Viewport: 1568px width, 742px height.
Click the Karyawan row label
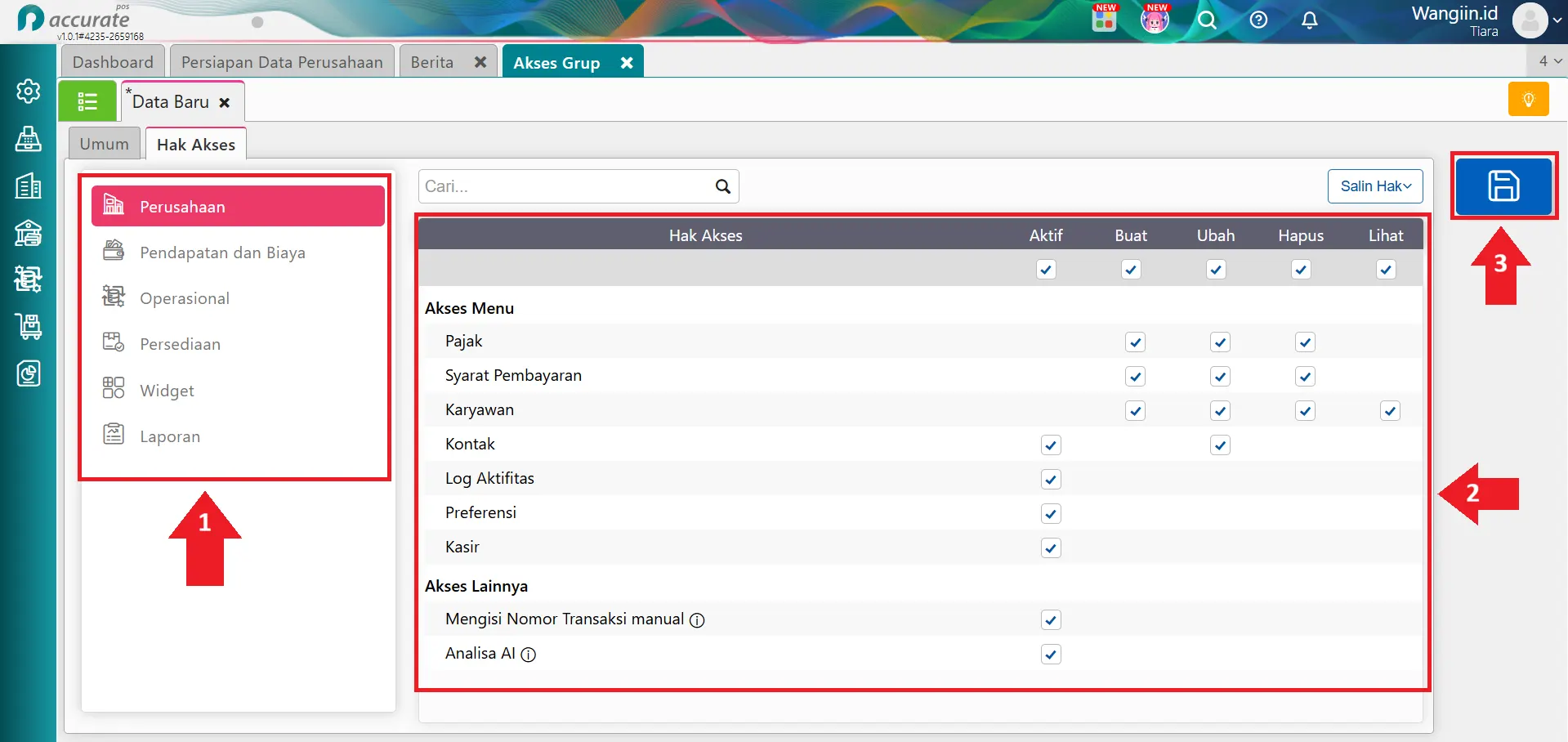[480, 410]
